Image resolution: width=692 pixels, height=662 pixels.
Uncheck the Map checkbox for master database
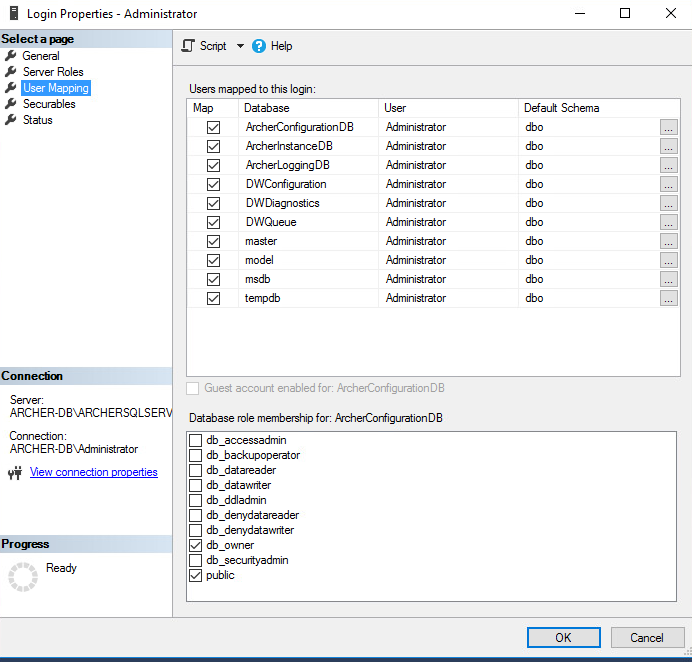[x=213, y=241]
